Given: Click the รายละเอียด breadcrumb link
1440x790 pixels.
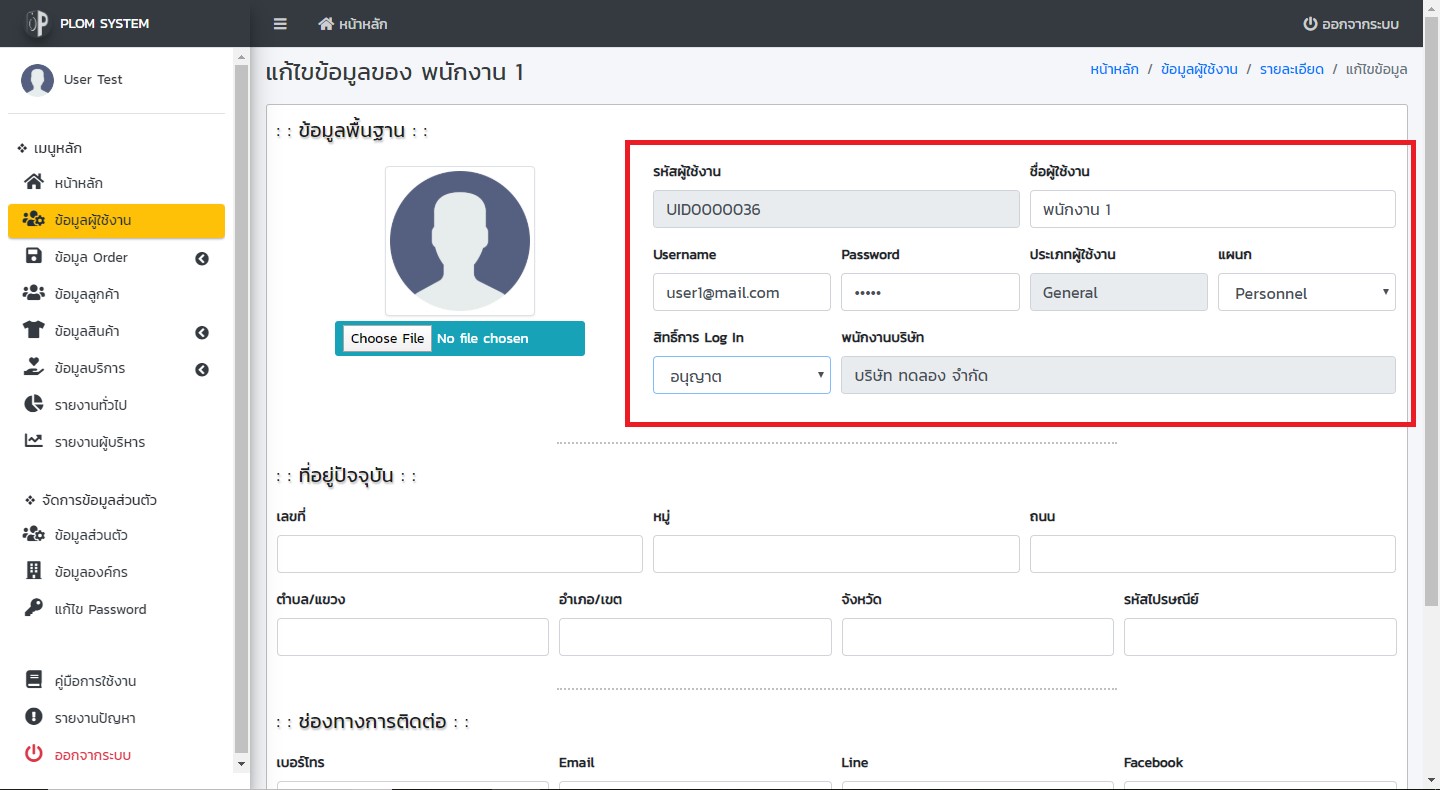Looking at the screenshot, I should click(1289, 69).
